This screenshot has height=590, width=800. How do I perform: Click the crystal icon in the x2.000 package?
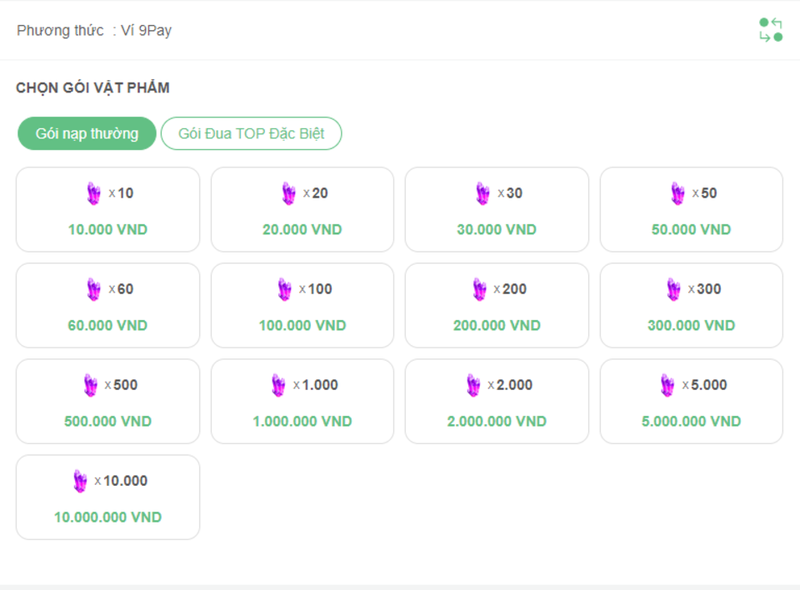pos(476,385)
